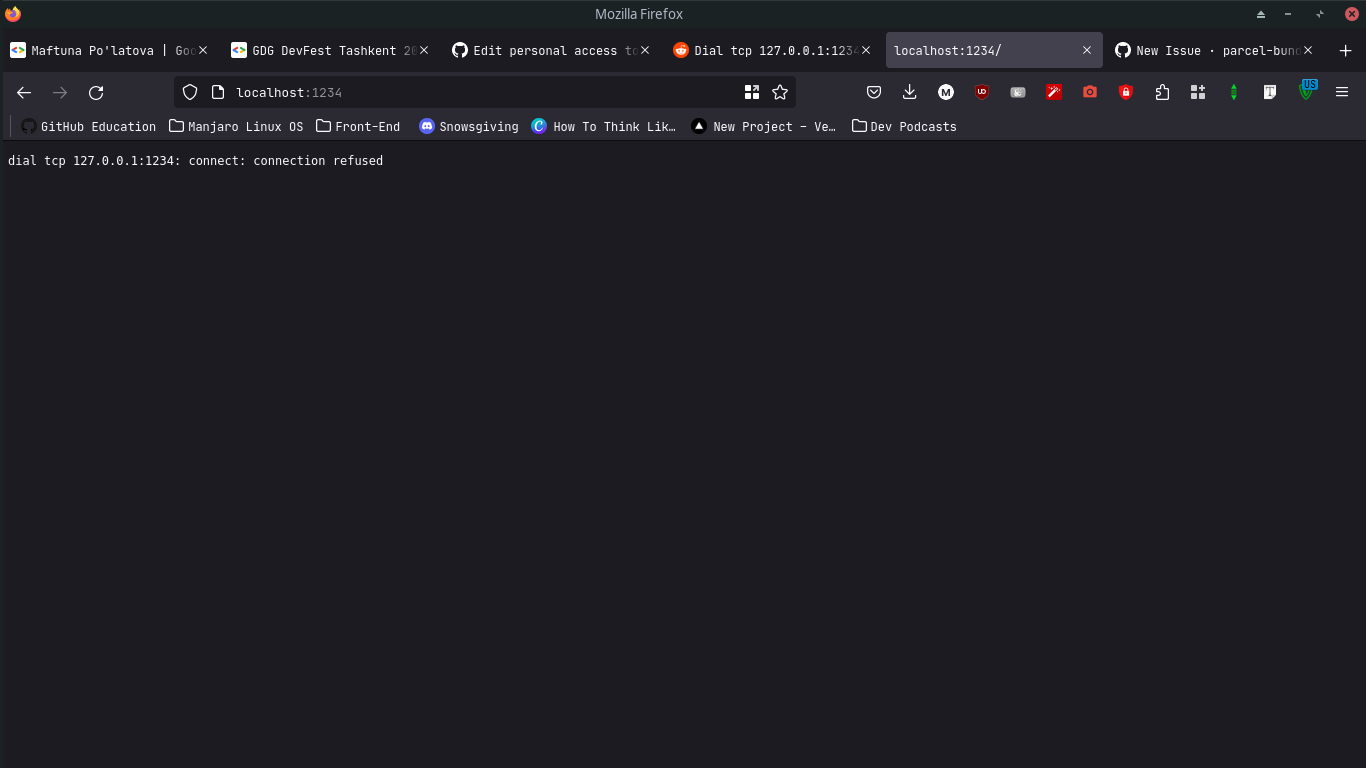Open the T text extension icon
This screenshot has width=1366, height=768.
point(1270,92)
